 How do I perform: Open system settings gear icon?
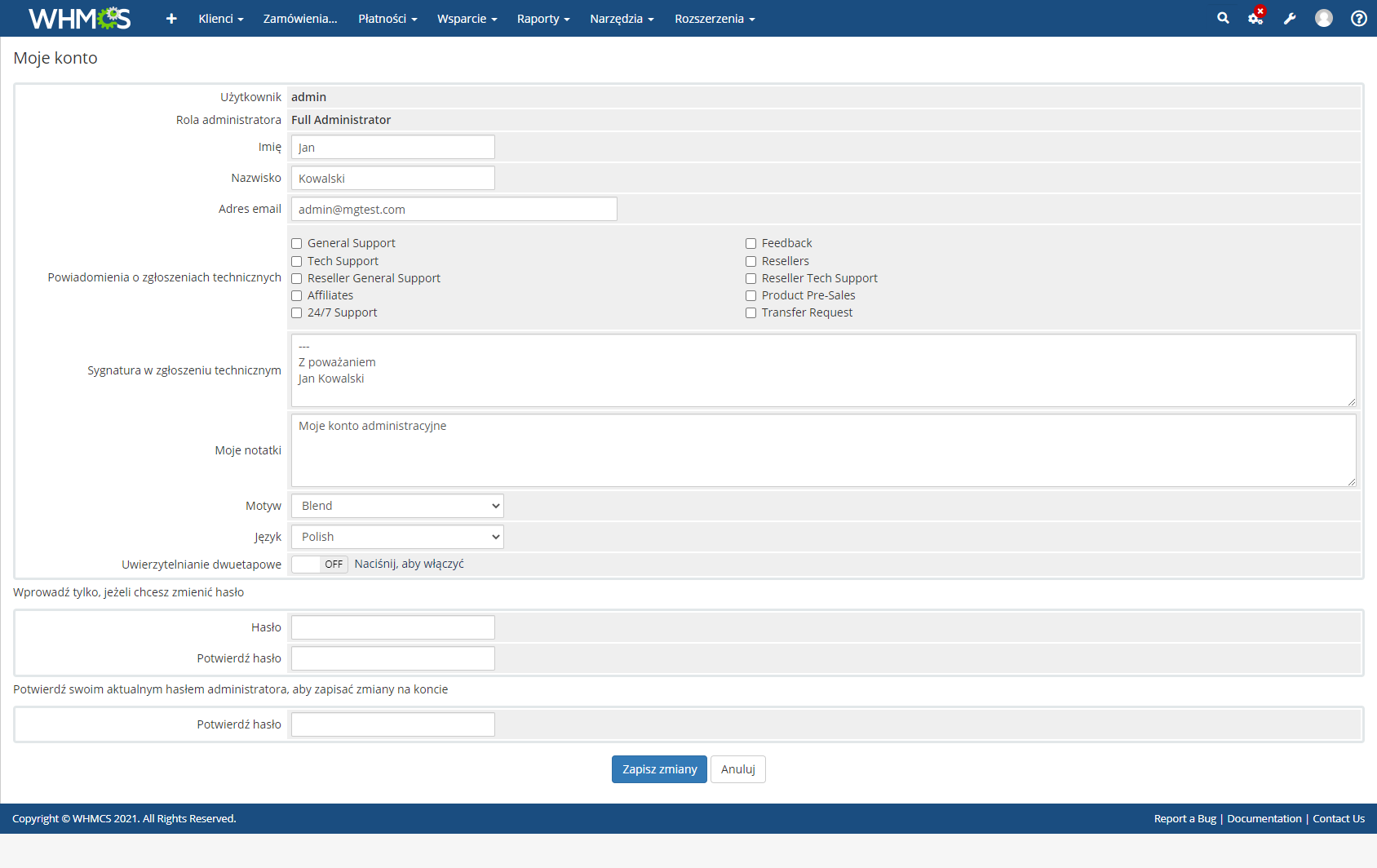pyautogui.click(x=1254, y=18)
